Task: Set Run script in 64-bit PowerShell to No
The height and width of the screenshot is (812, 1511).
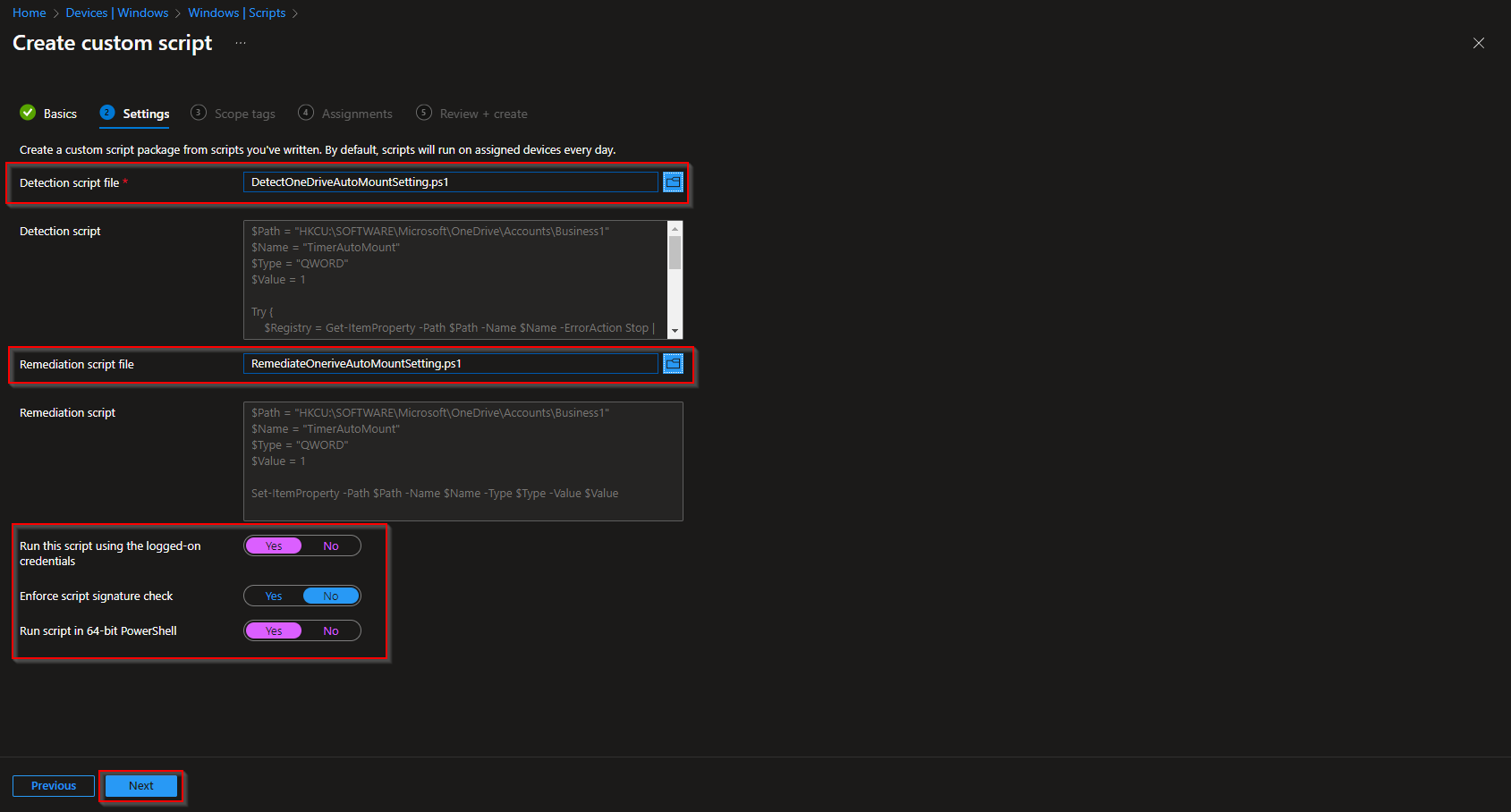Action: click(331, 630)
